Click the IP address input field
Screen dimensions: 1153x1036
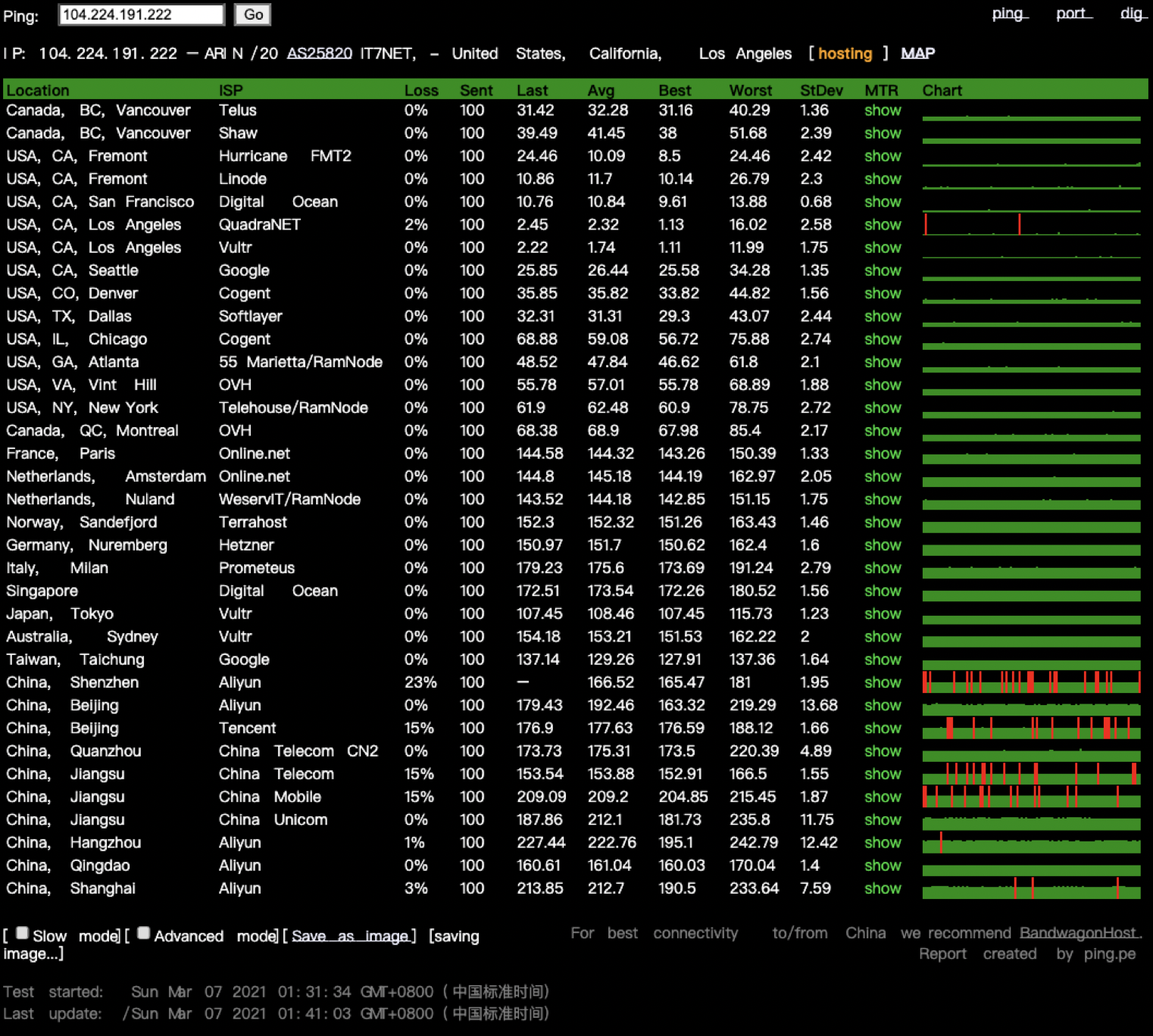pos(141,14)
